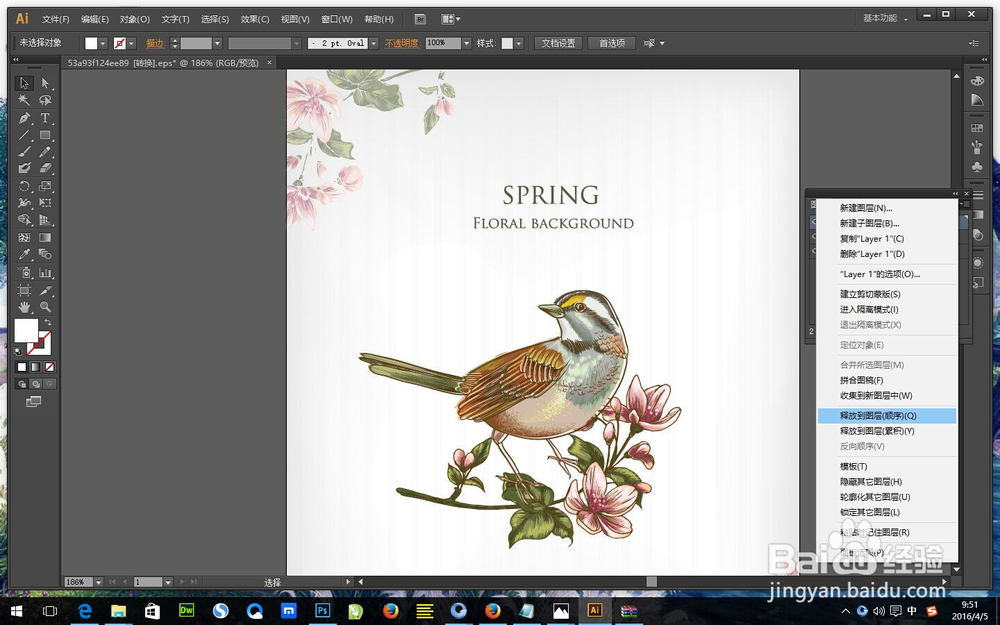The width and height of the screenshot is (1000, 625).
Task: Open brush definition 2 pt. Oval dropdown
Action: pyautogui.click(x=374, y=43)
